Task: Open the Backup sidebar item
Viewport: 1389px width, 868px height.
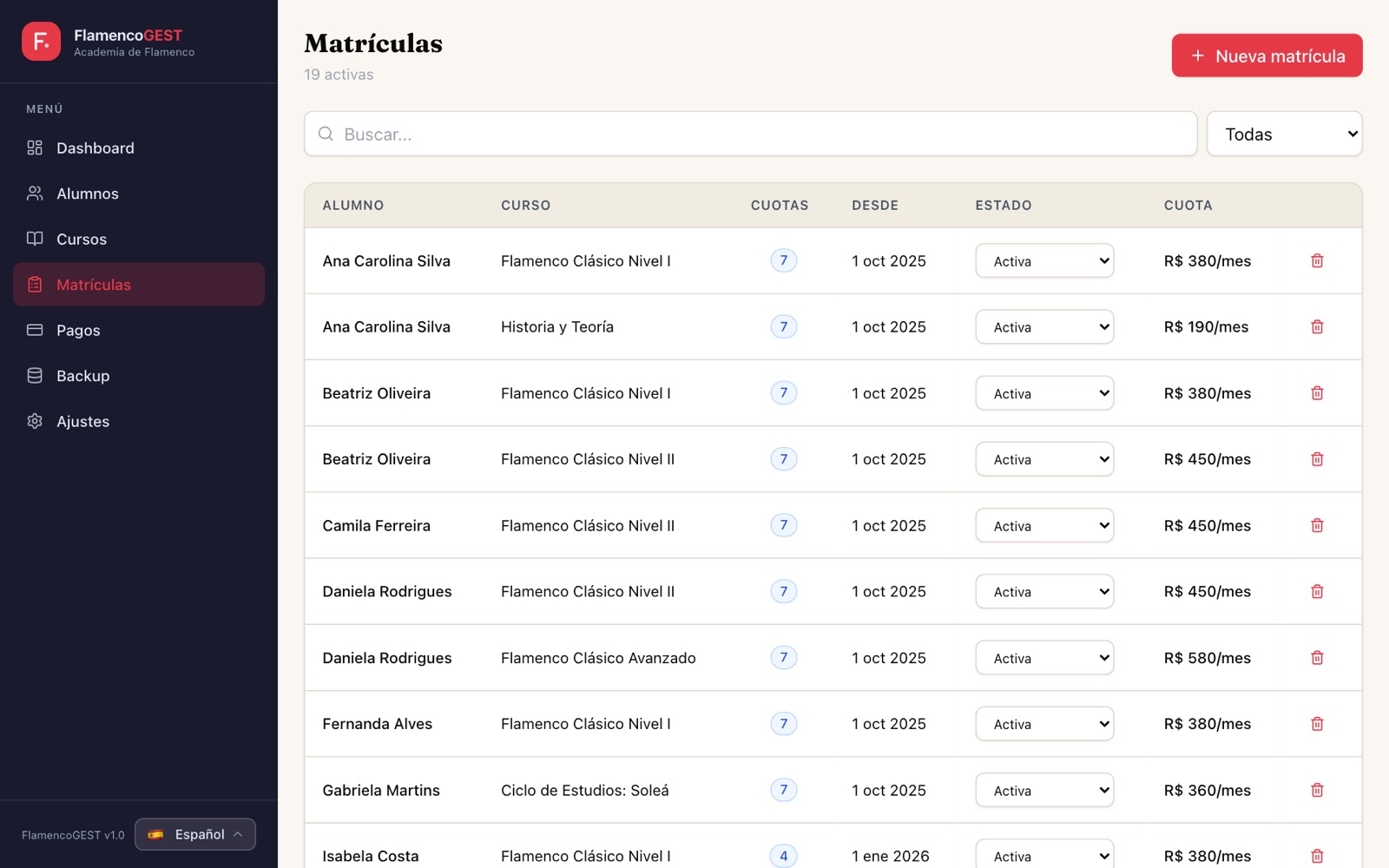Action: pyautogui.click(x=139, y=376)
